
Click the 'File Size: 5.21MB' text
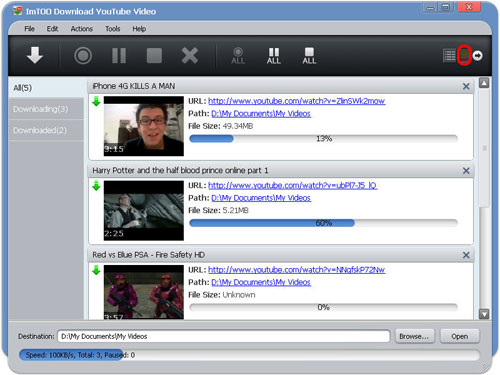218,211
